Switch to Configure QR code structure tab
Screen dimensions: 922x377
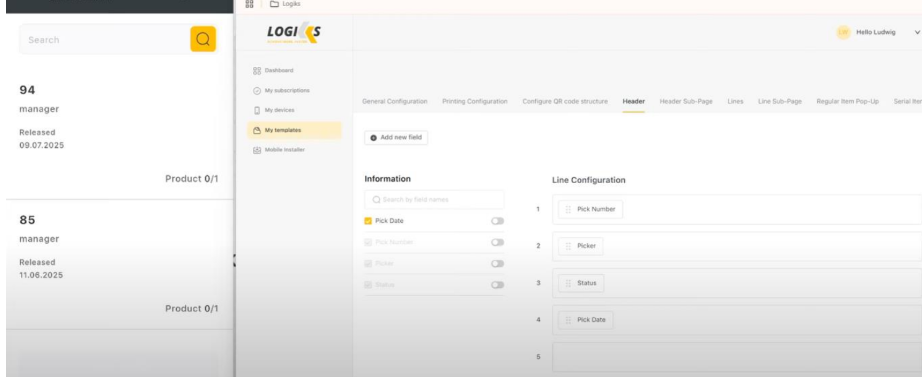565,102
